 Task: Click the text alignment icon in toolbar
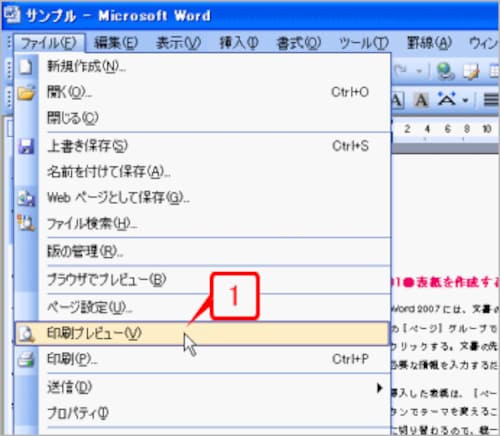pyautogui.click(x=491, y=100)
